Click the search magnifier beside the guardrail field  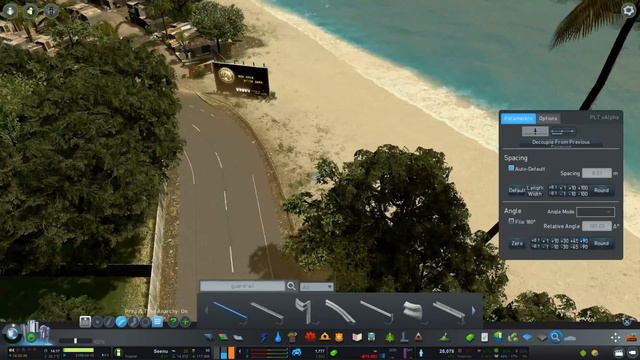tap(291, 286)
